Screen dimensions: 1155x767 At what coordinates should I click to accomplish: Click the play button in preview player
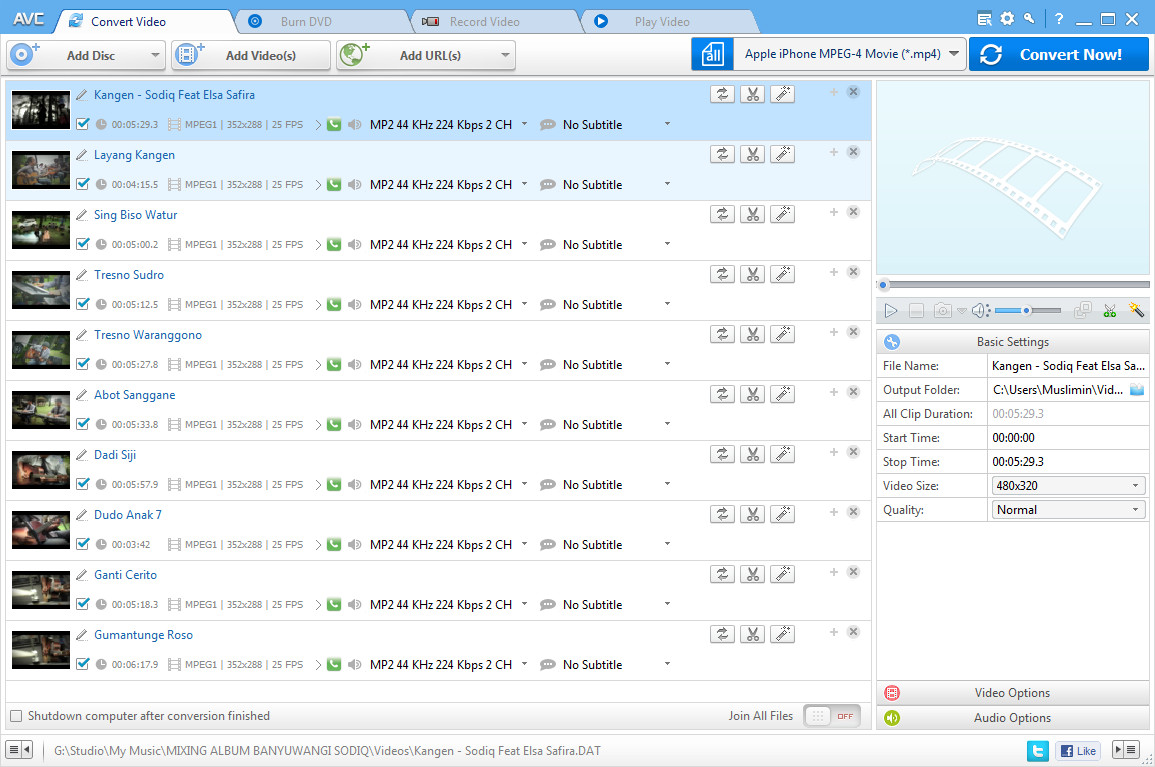coord(891,311)
